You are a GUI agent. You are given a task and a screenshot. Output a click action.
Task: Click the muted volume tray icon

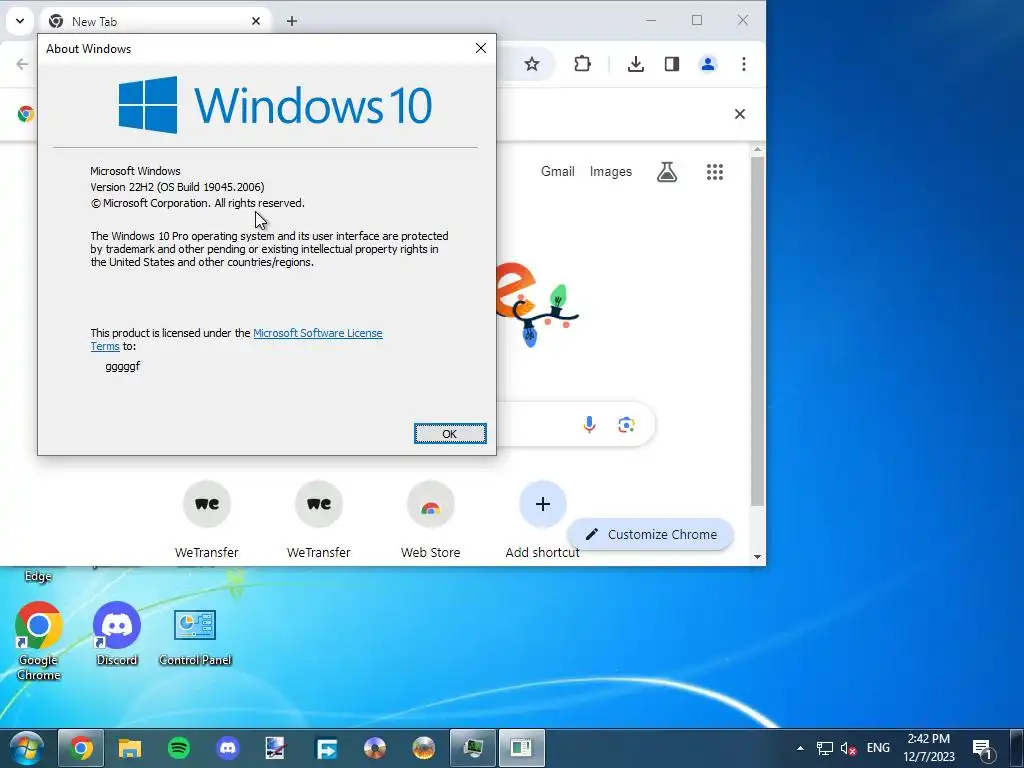[x=848, y=748]
